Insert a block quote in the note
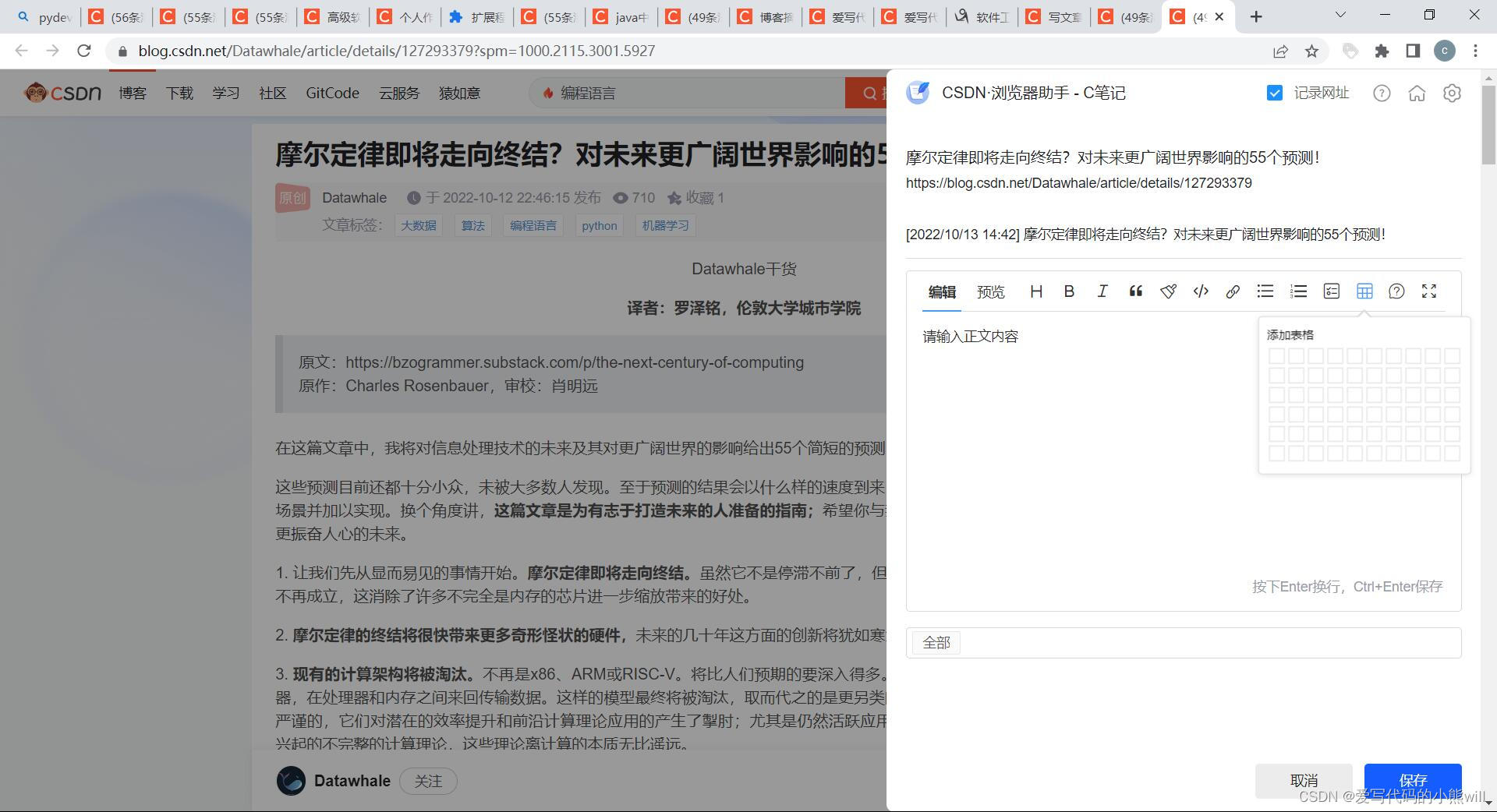Image resolution: width=1497 pixels, height=812 pixels. 1135,291
